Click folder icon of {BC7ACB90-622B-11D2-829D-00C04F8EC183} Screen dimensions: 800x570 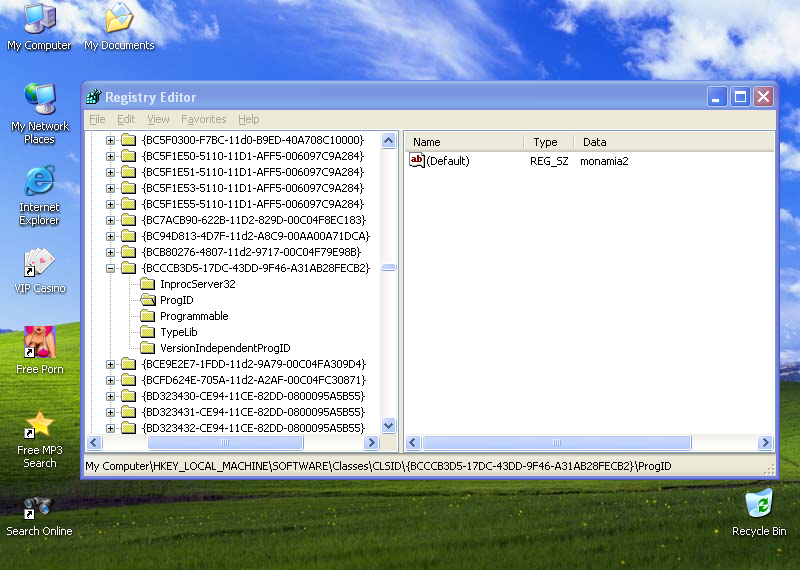click(129, 220)
